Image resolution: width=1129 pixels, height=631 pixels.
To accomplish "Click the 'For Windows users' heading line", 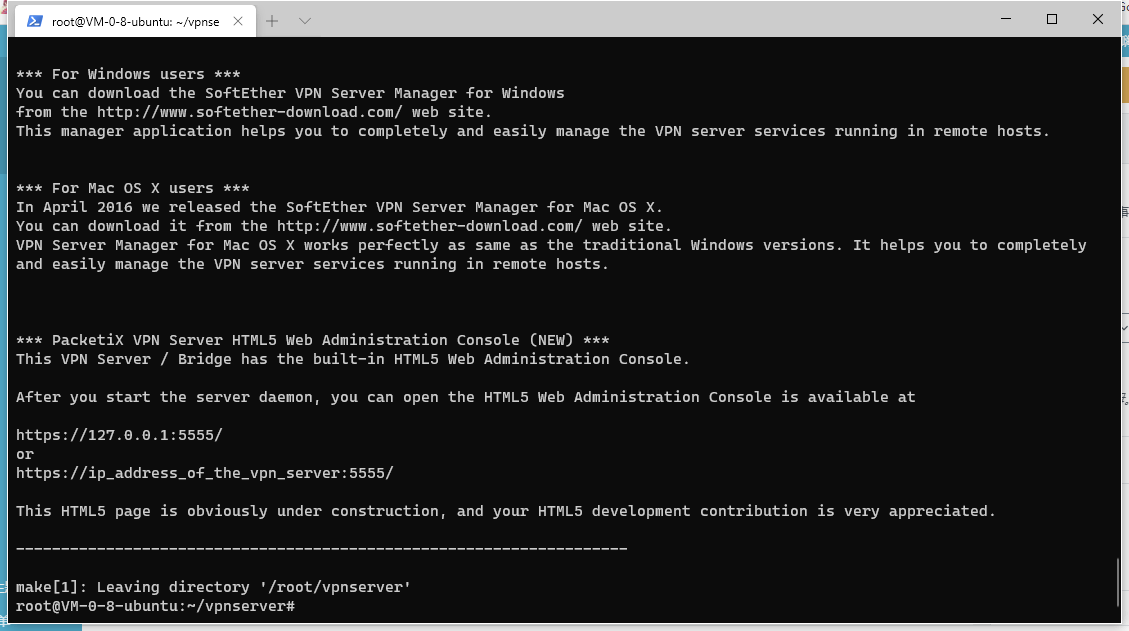I will 128,74.
